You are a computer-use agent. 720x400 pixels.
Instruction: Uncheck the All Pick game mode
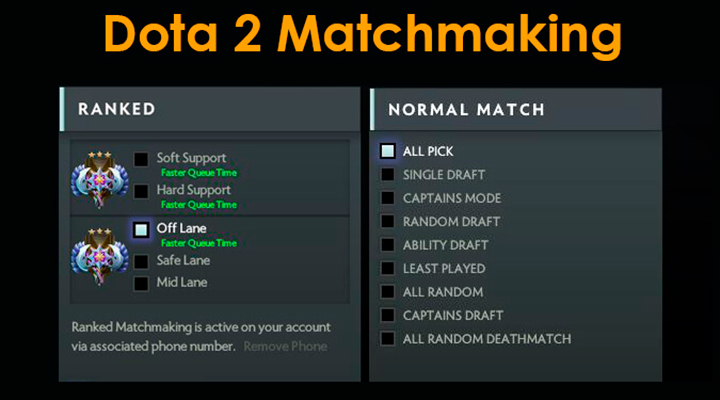pyautogui.click(x=388, y=151)
